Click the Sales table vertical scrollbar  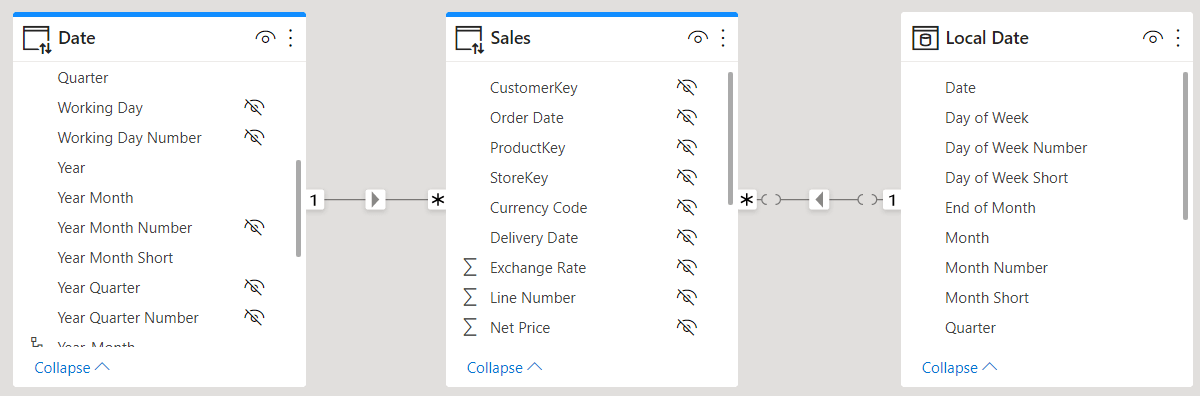[731, 139]
